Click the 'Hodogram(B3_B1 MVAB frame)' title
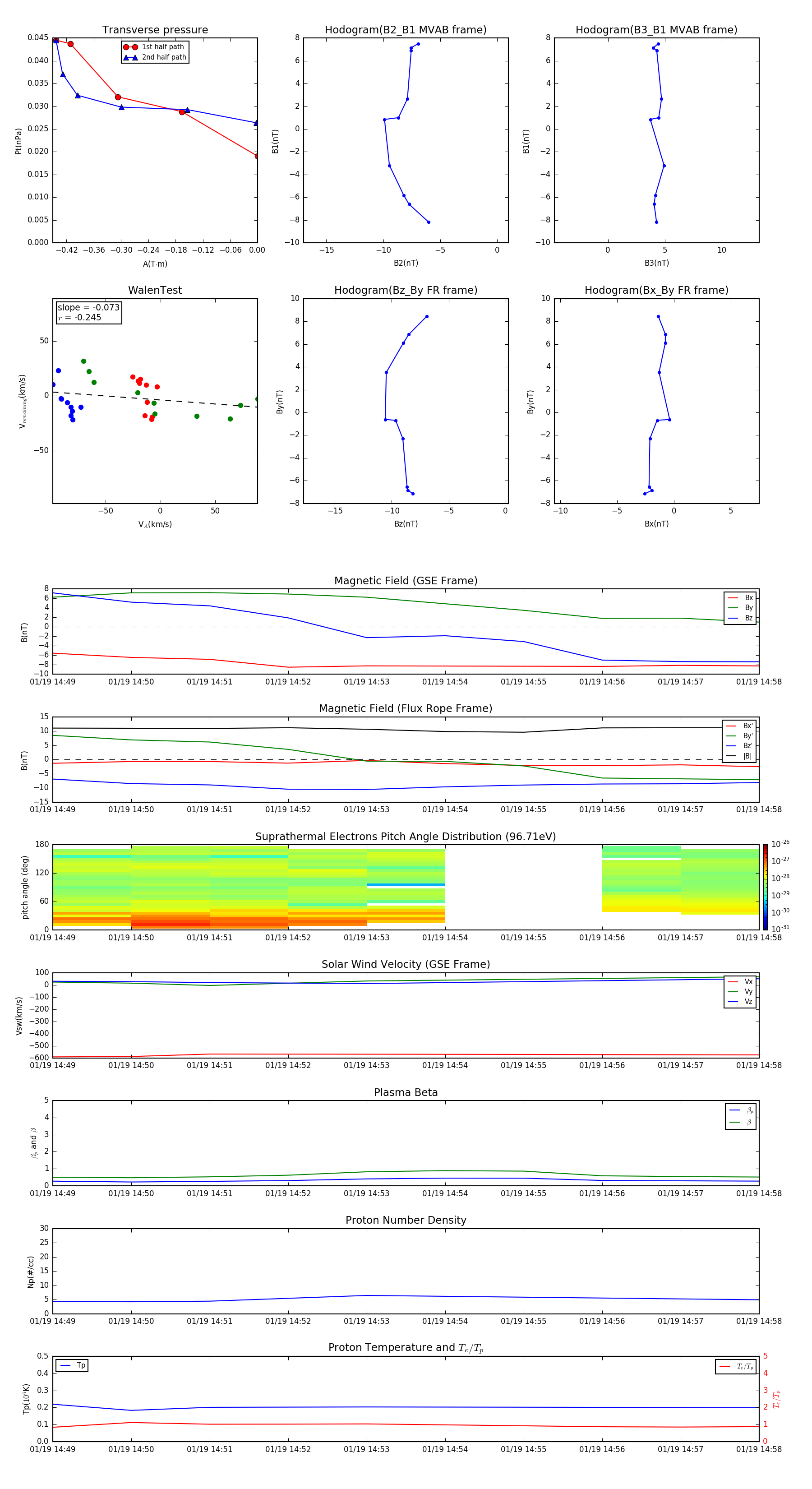The width and height of the screenshot is (812, 1489). pos(656,30)
